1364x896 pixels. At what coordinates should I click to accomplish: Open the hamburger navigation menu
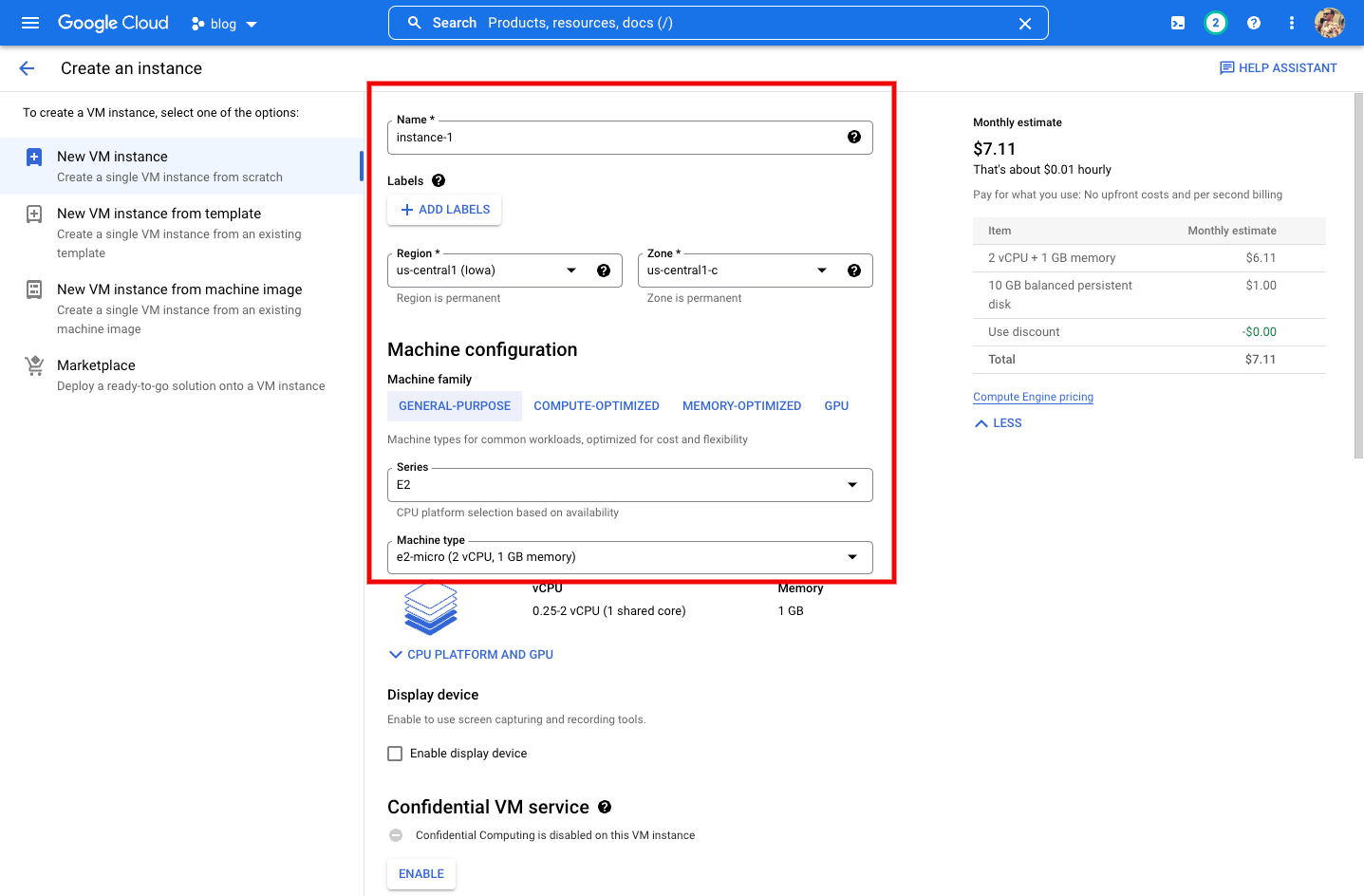(30, 23)
